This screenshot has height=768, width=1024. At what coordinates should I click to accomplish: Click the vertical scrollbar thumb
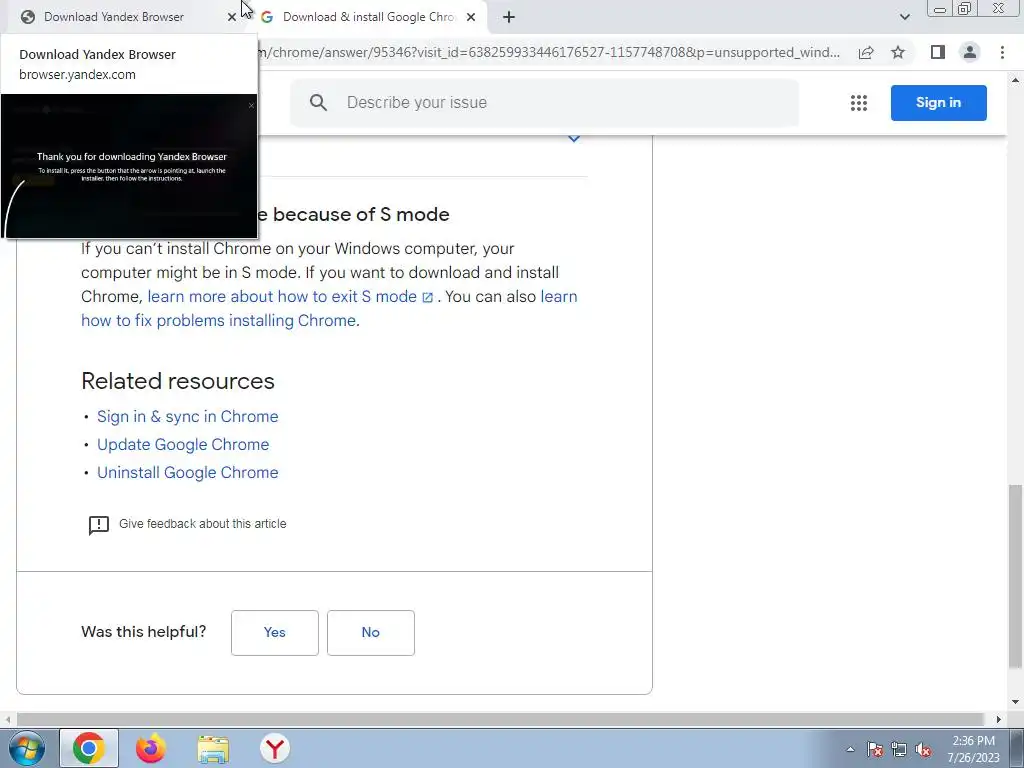pyautogui.click(x=1015, y=576)
